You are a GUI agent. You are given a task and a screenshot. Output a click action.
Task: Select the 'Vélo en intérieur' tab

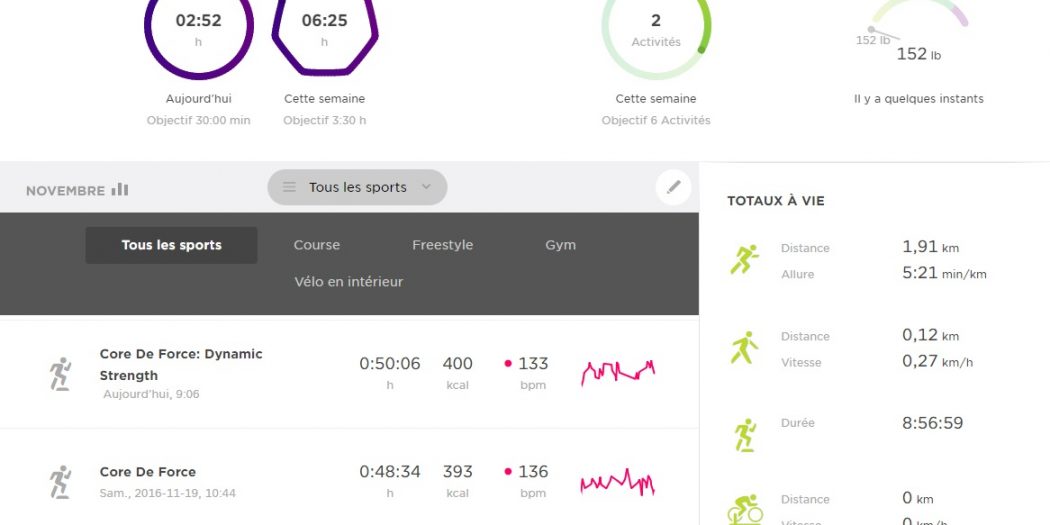pyautogui.click(x=348, y=282)
